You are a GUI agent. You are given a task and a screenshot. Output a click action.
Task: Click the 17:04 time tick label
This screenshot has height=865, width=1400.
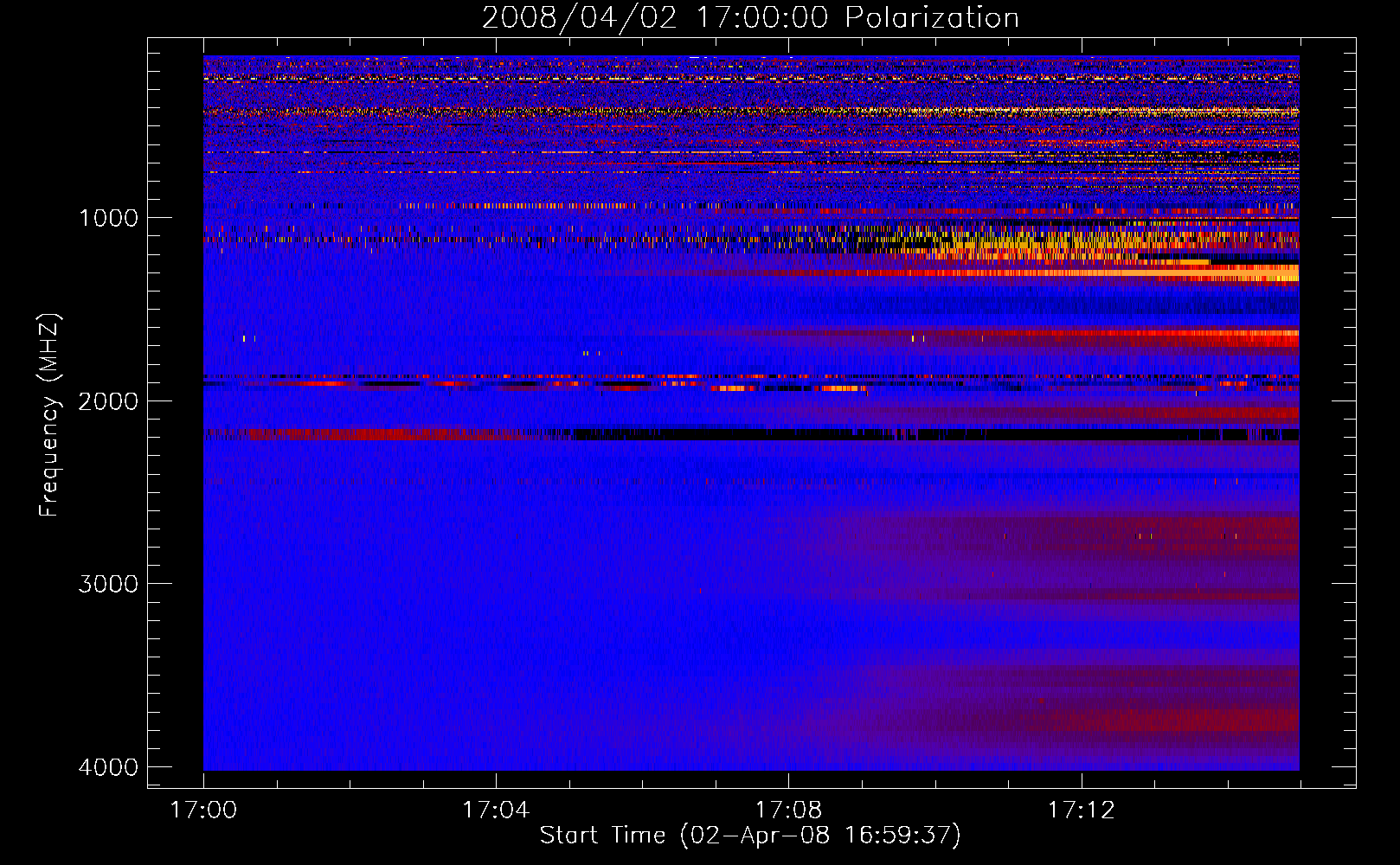point(496,811)
